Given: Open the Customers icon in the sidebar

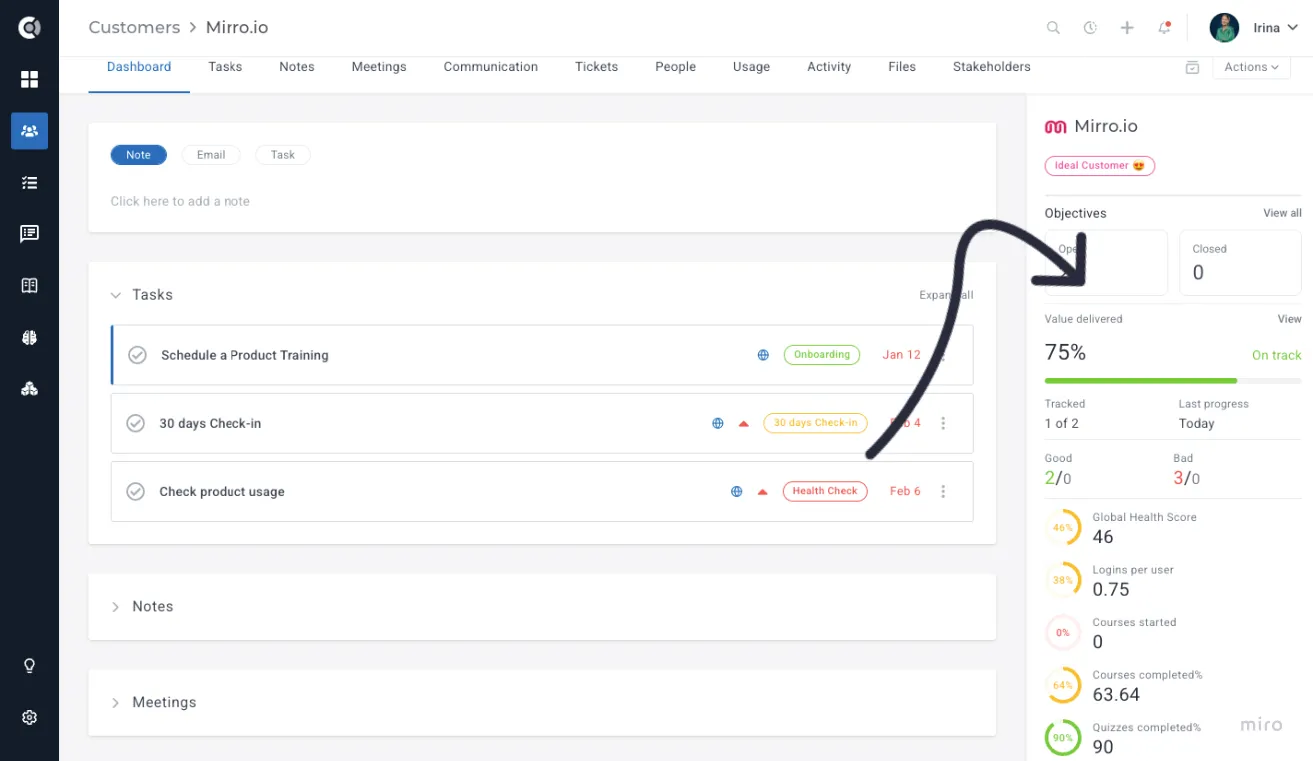Looking at the screenshot, I should tap(29, 131).
